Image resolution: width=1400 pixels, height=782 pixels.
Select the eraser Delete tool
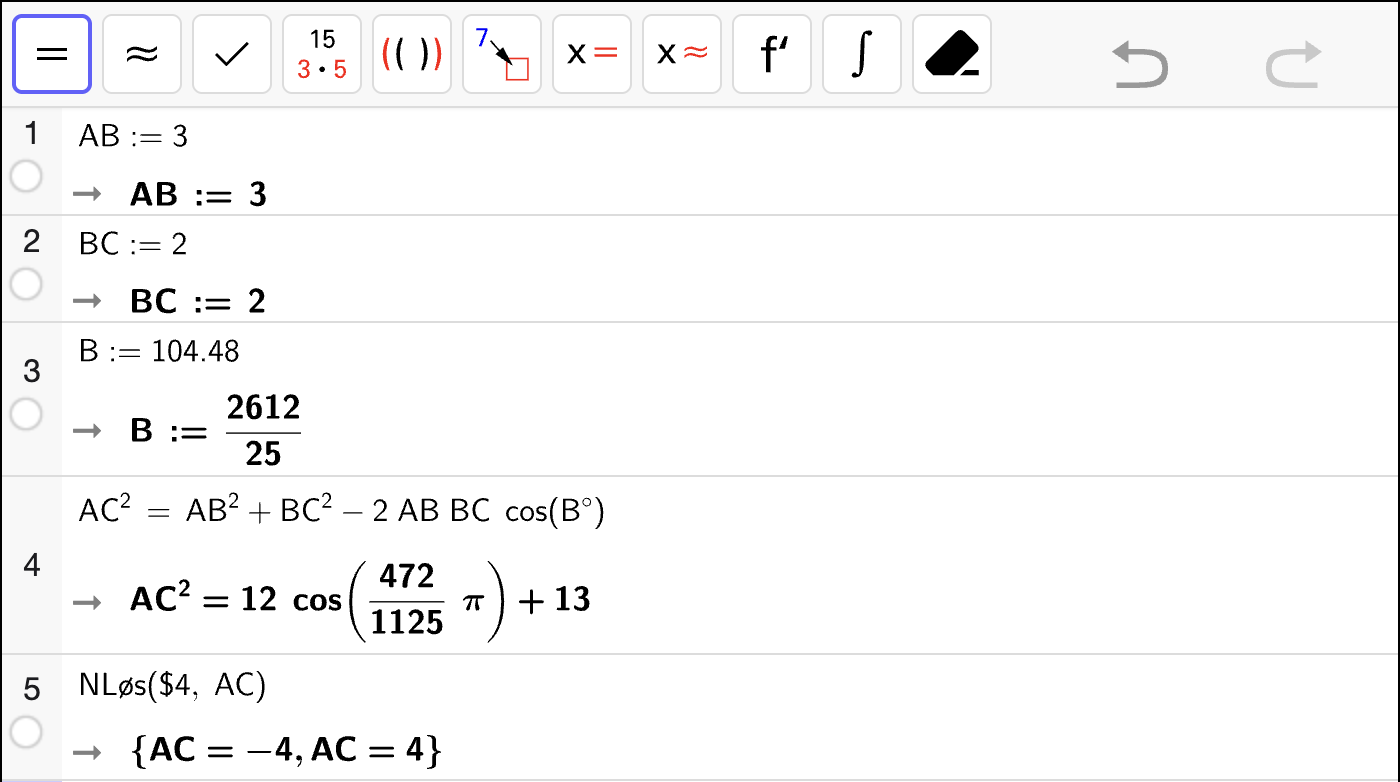[x=952, y=54]
